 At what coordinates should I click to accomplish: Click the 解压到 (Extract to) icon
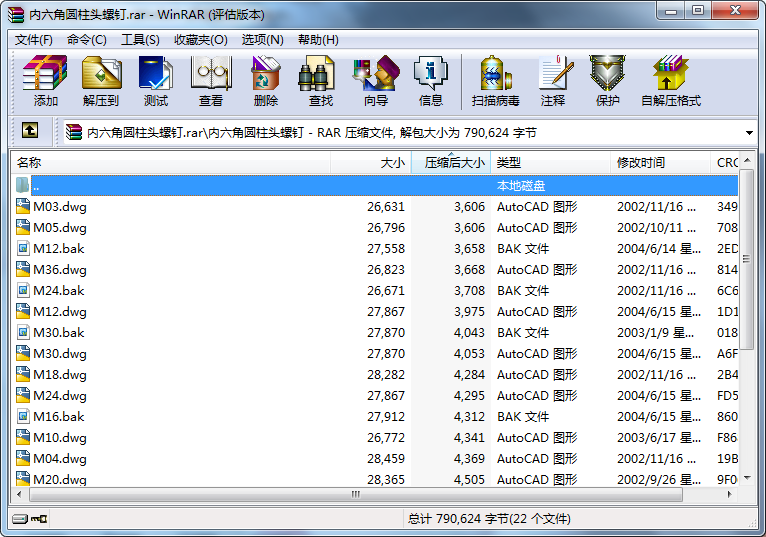pyautogui.click(x=101, y=81)
